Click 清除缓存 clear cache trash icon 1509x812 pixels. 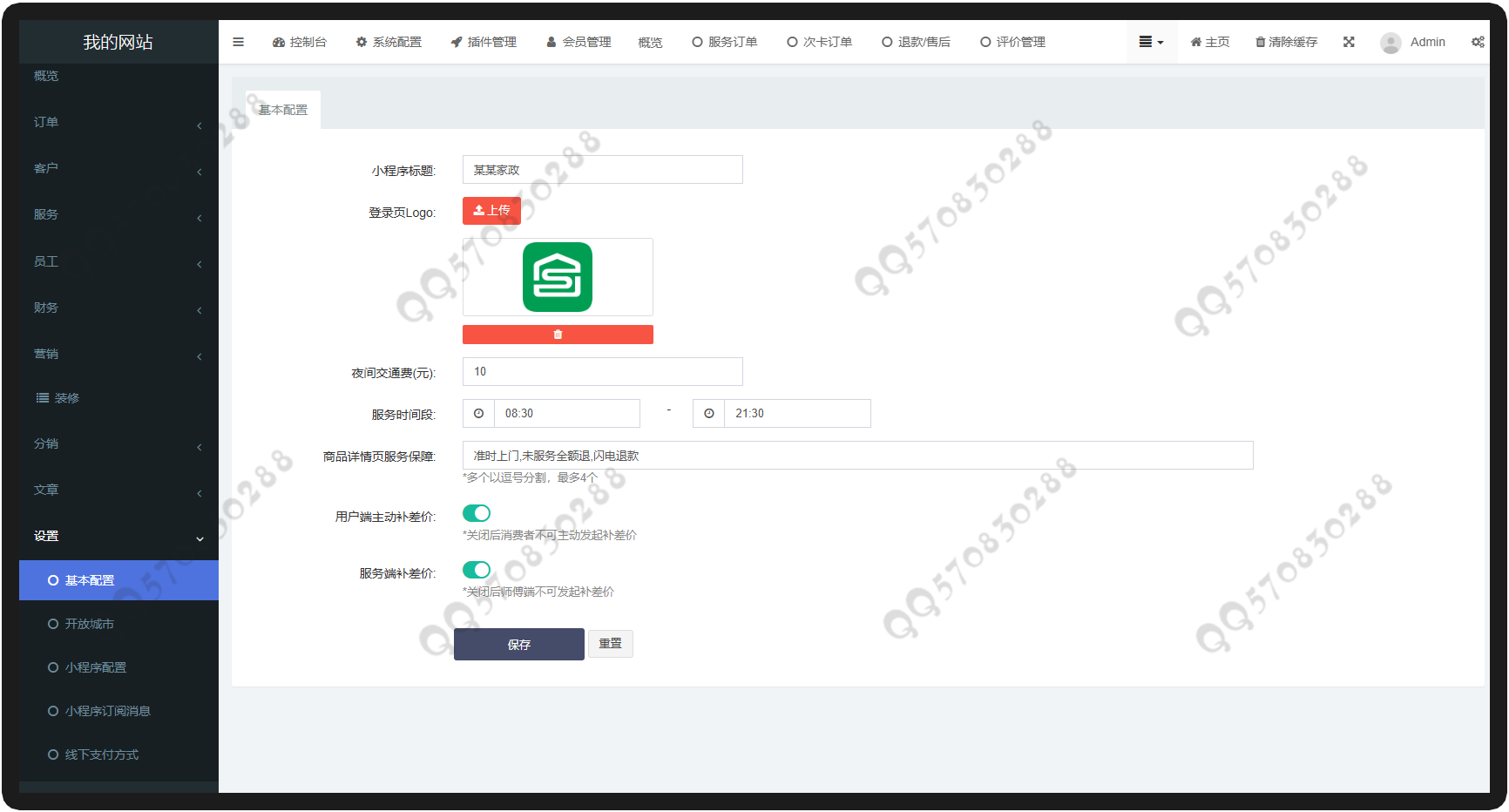point(1260,42)
